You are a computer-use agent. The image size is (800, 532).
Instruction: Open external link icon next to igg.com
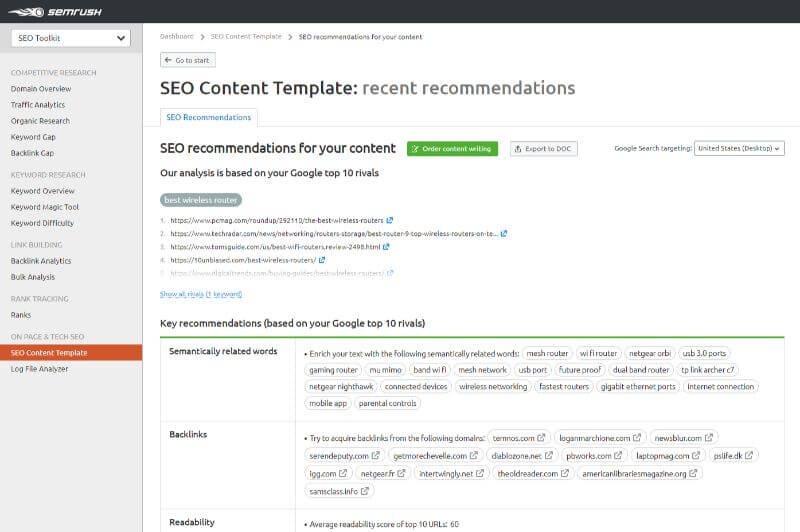[x=343, y=473]
